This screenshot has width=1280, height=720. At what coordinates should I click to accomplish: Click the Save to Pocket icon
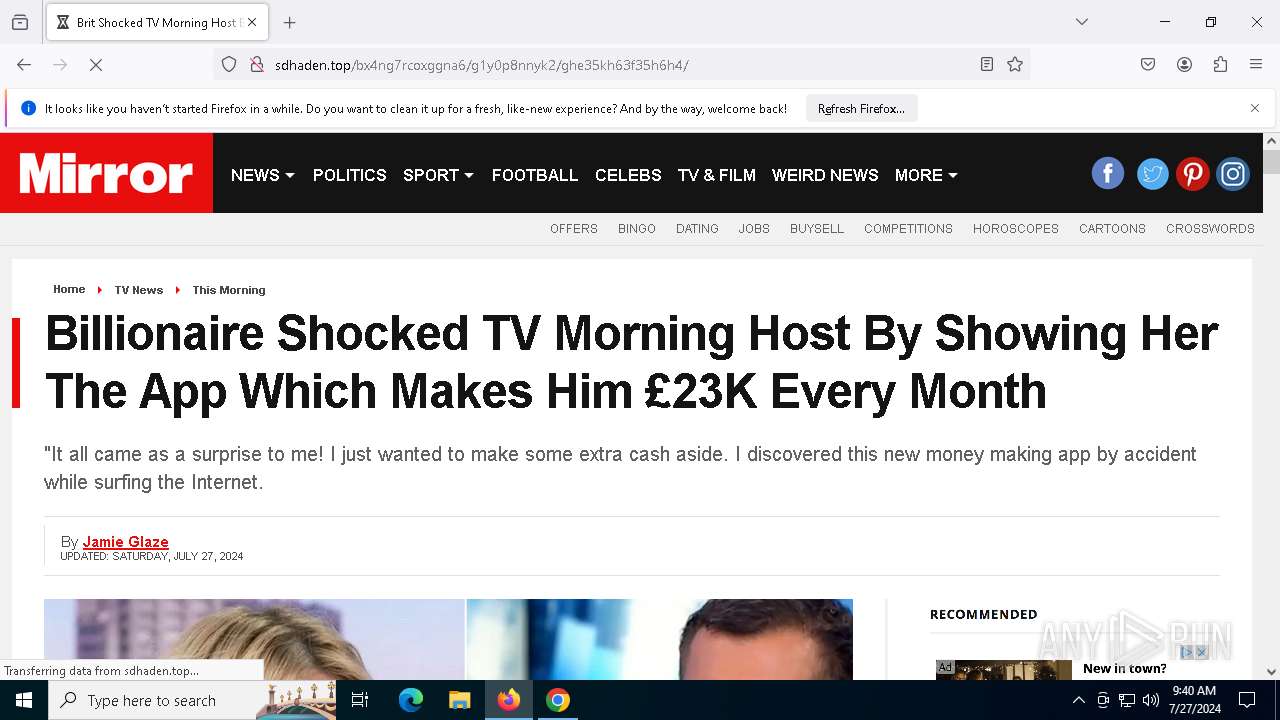[1148, 65]
